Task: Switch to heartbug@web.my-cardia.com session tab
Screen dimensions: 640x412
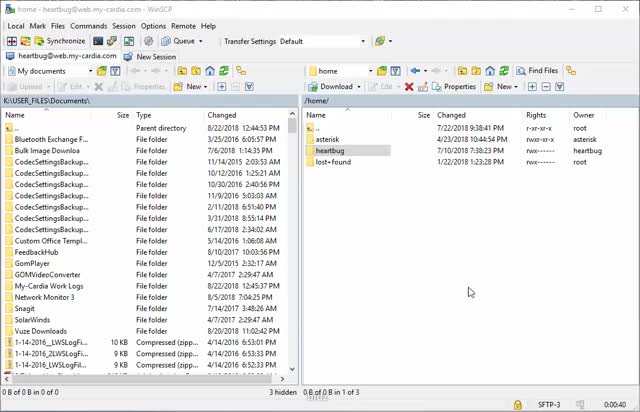Action: point(61,56)
